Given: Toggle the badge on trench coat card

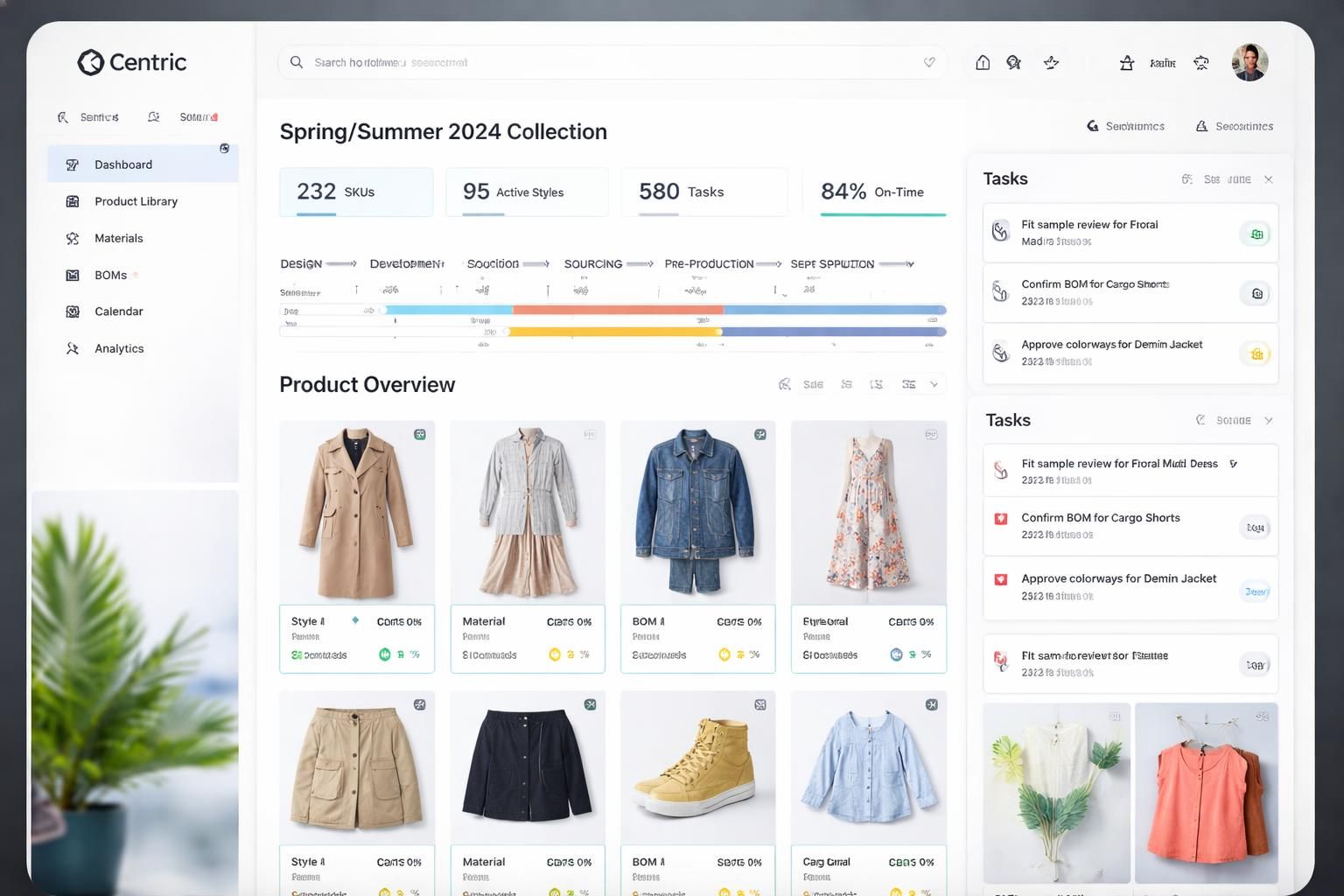Looking at the screenshot, I should tap(420, 434).
